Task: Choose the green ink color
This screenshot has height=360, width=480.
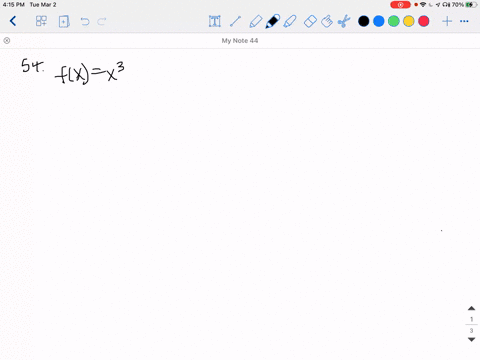Action: (x=394, y=21)
